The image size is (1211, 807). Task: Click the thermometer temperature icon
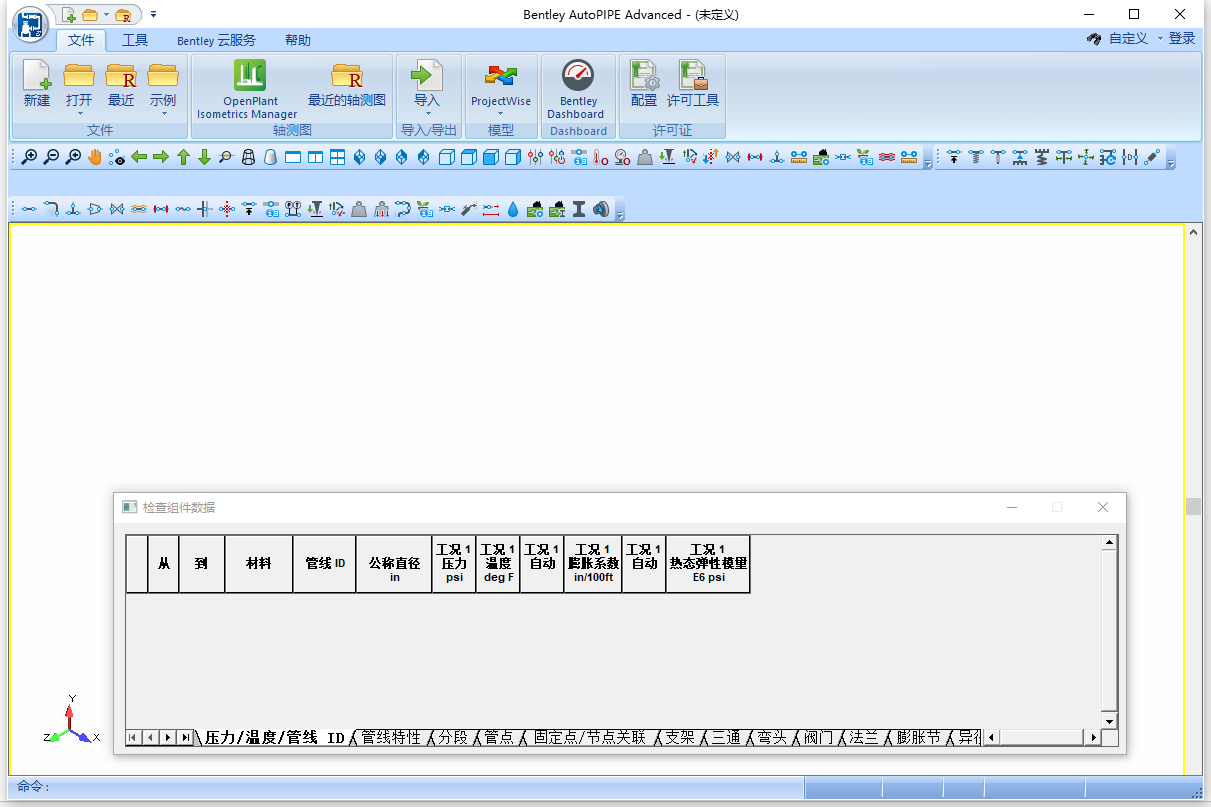[x=601, y=157]
